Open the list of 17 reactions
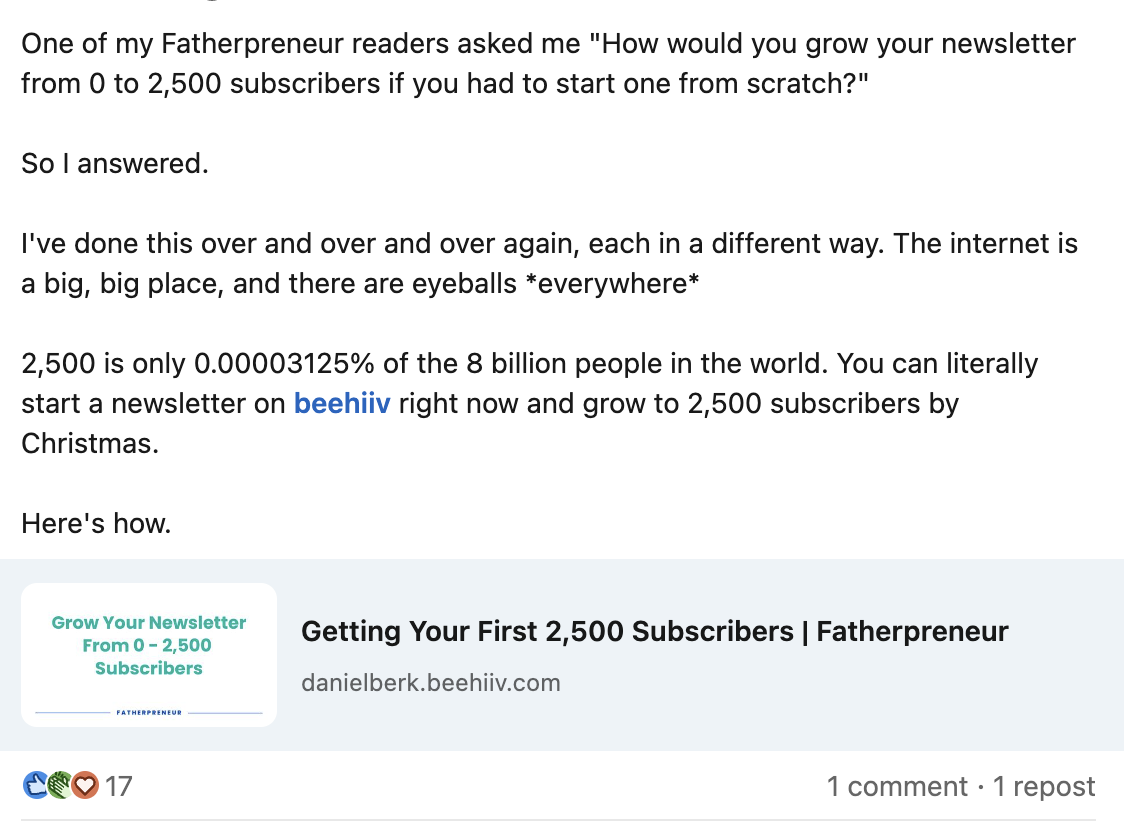This screenshot has width=1124, height=824. tap(118, 786)
